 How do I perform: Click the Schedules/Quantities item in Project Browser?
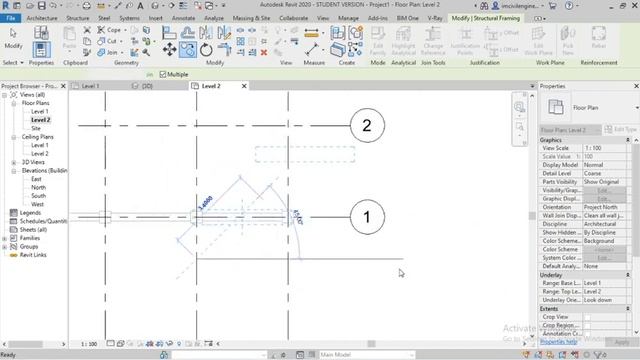pyautogui.click(x=43, y=221)
